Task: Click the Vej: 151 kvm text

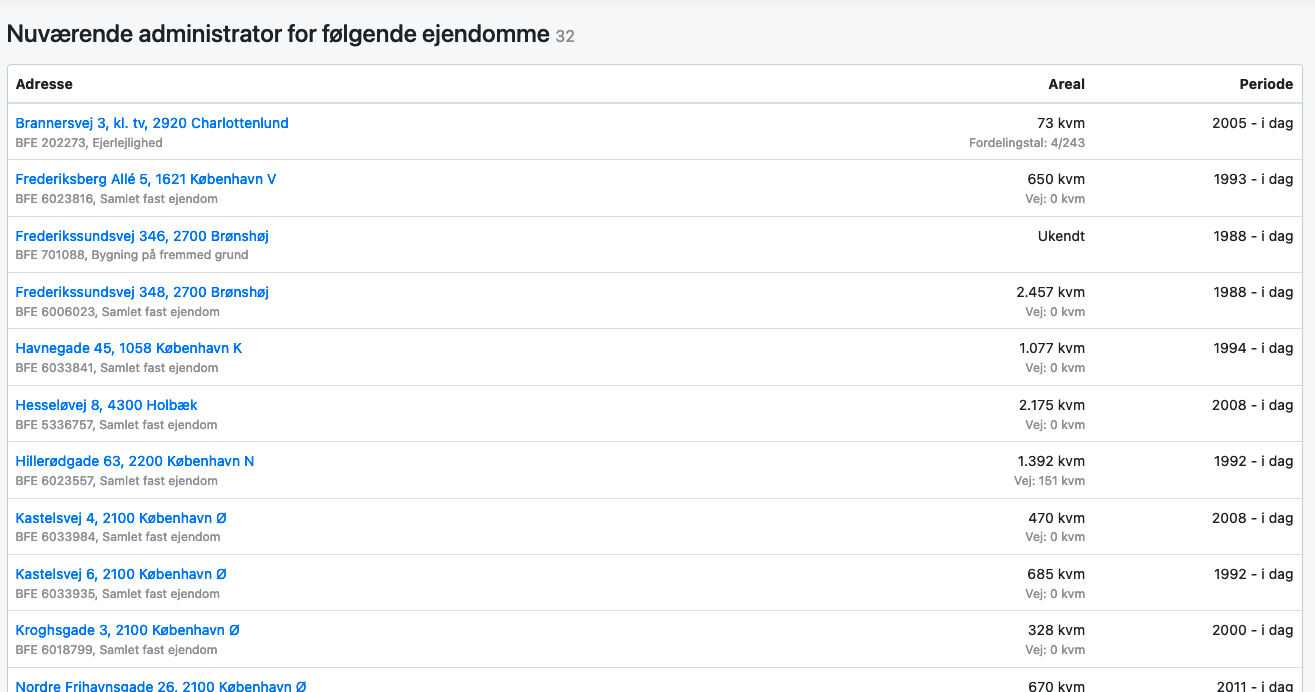Action: (1049, 481)
